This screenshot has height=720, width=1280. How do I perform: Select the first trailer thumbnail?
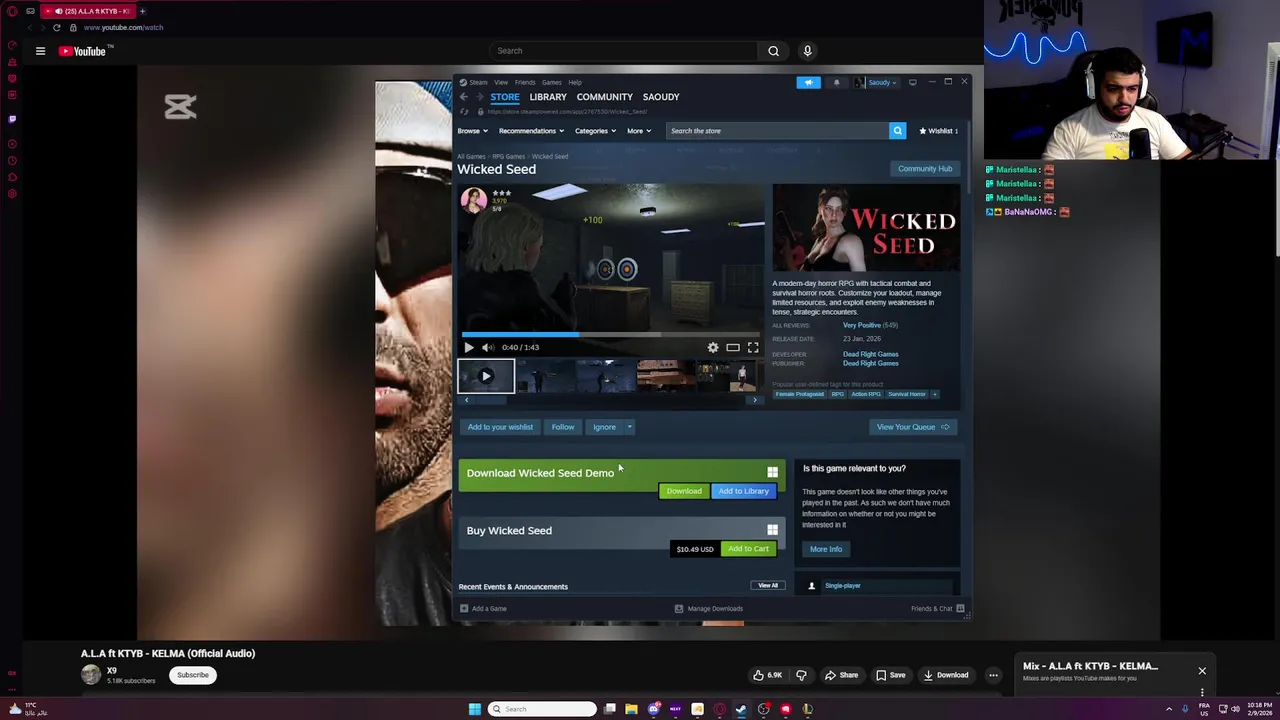[486, 376]
